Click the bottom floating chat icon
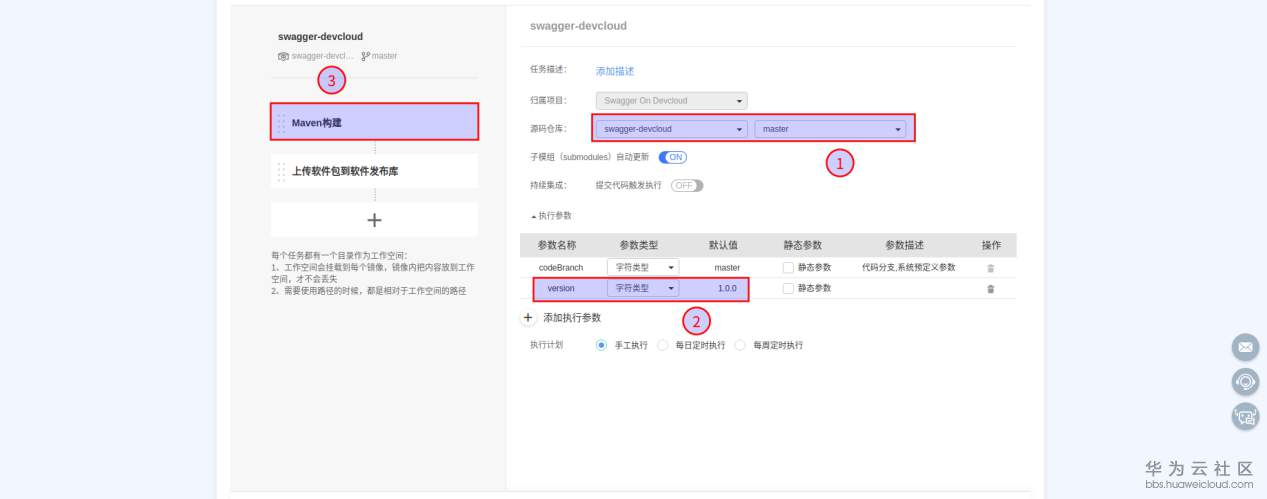1267x499 pixels. coord(1245,416)
